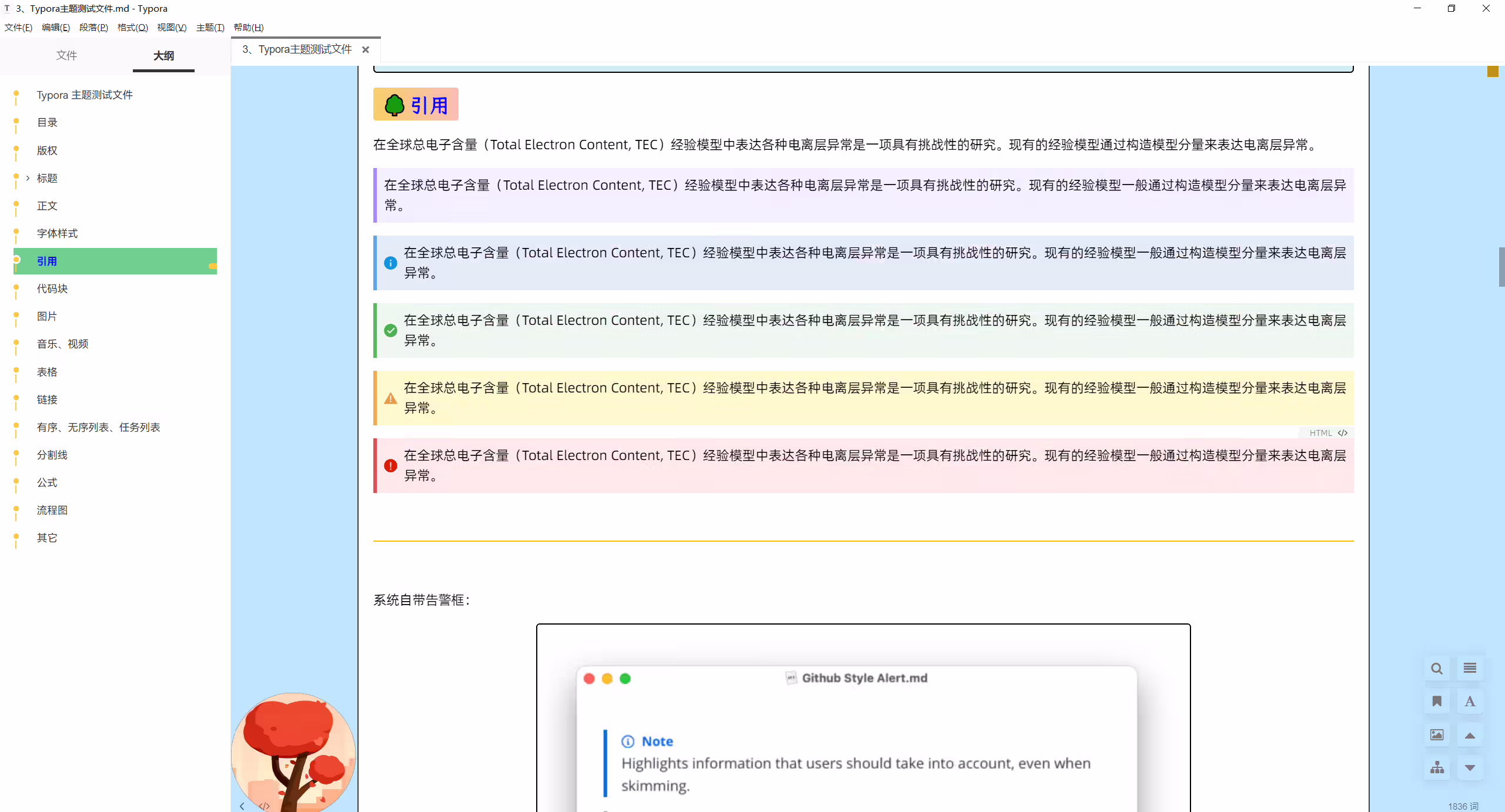1505x812 pixels.
Task: Go to 代码块 in the outline
Action: 52,288
